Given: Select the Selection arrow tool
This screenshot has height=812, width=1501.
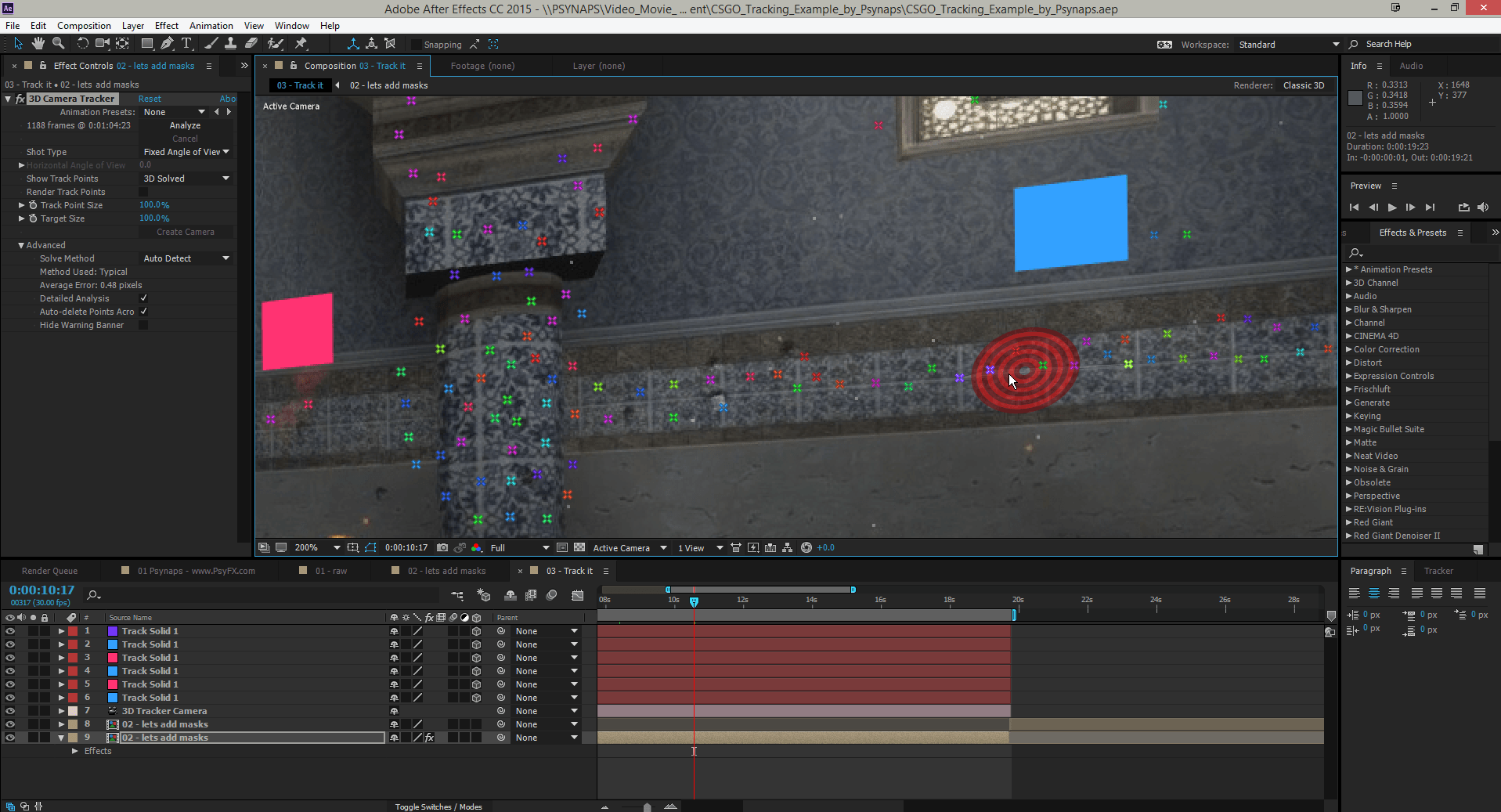Looking at the screenshot, I should click(x=18, y=44).
